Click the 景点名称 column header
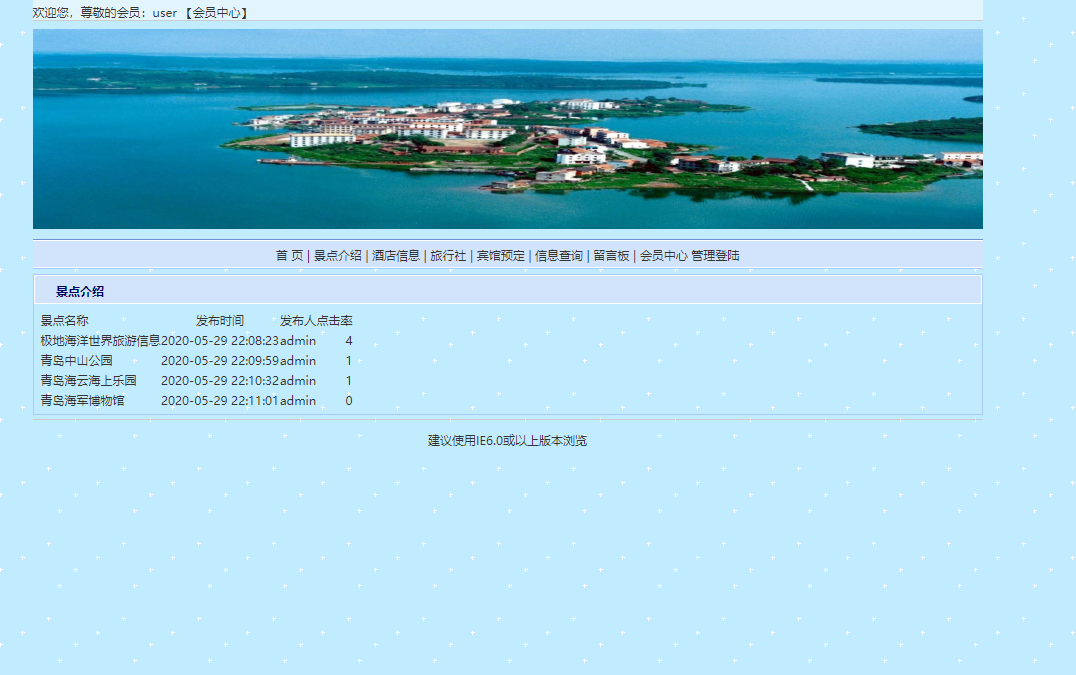Image resolution: width=1076 pixels, height=675 pixels. pyautogui.click(x=63, y=320)
